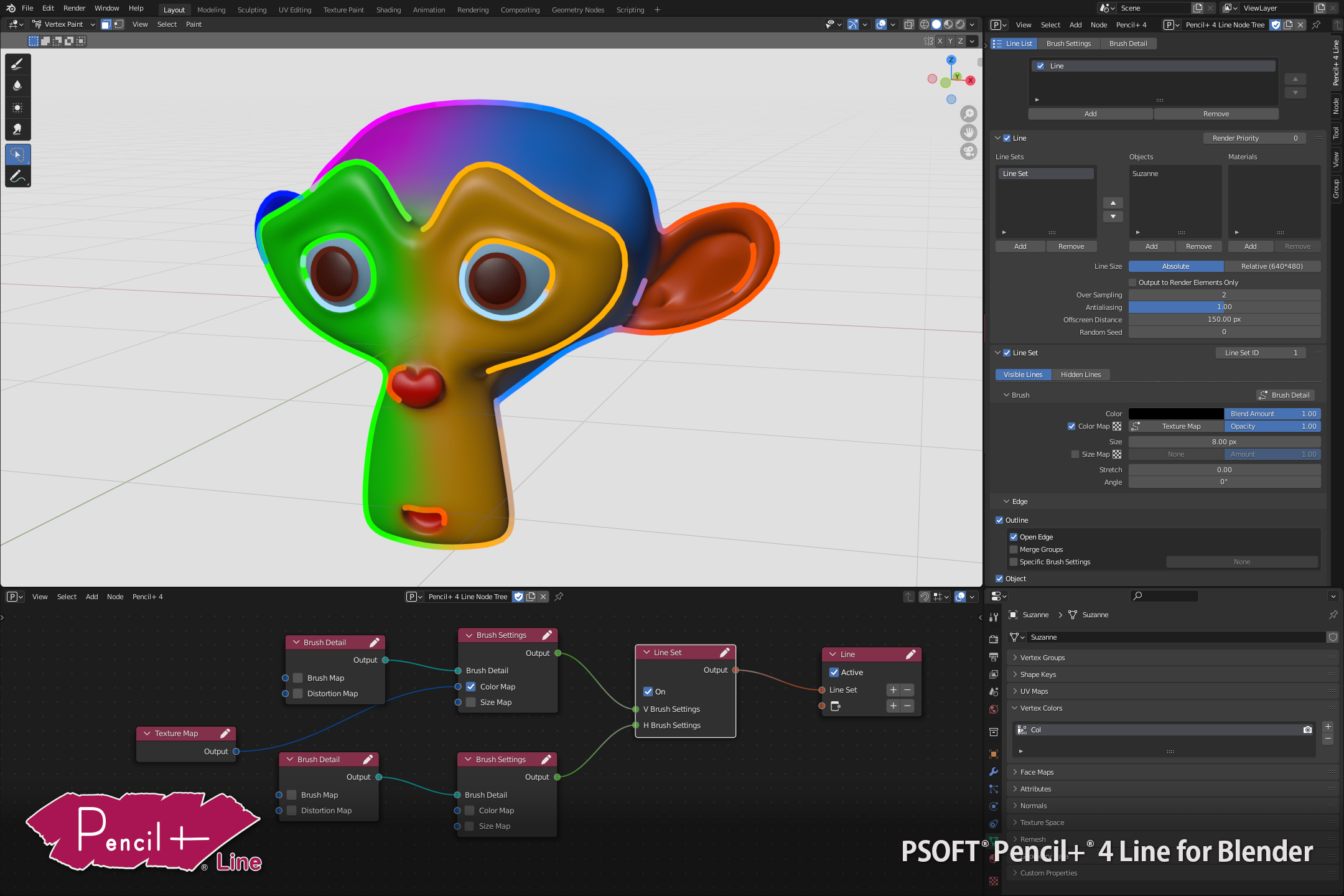Open Modifier properties wrench tab
This screenshot has height=896, width=1344.
[994, 772]
